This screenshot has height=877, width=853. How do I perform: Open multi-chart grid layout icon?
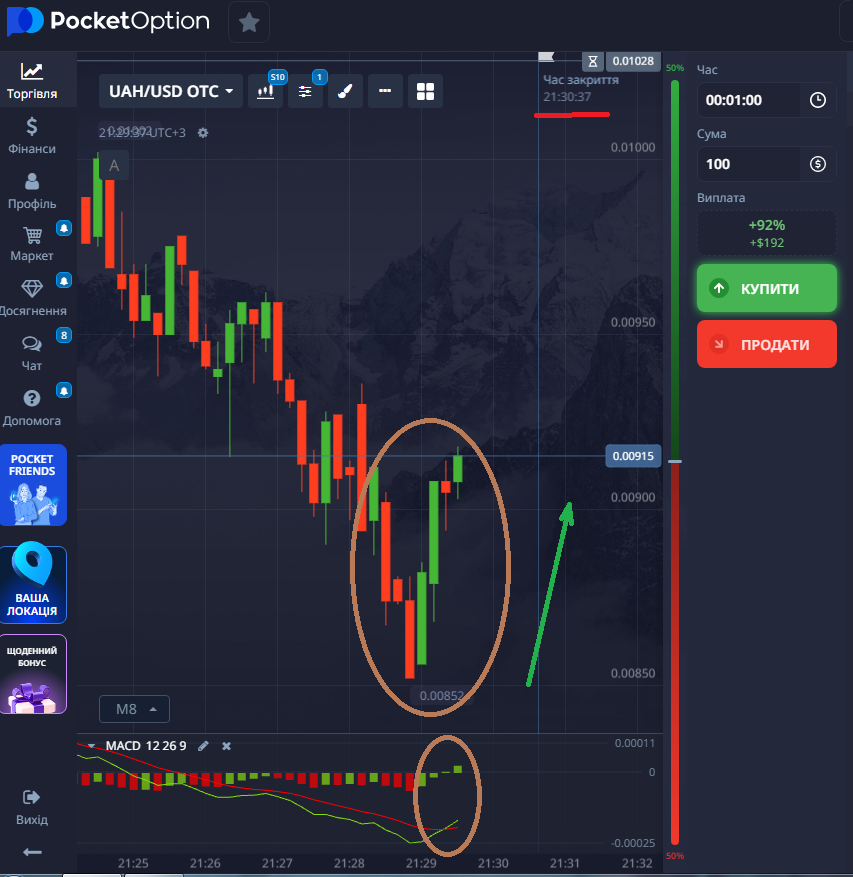pyautogui.click(x=425, y=91)
